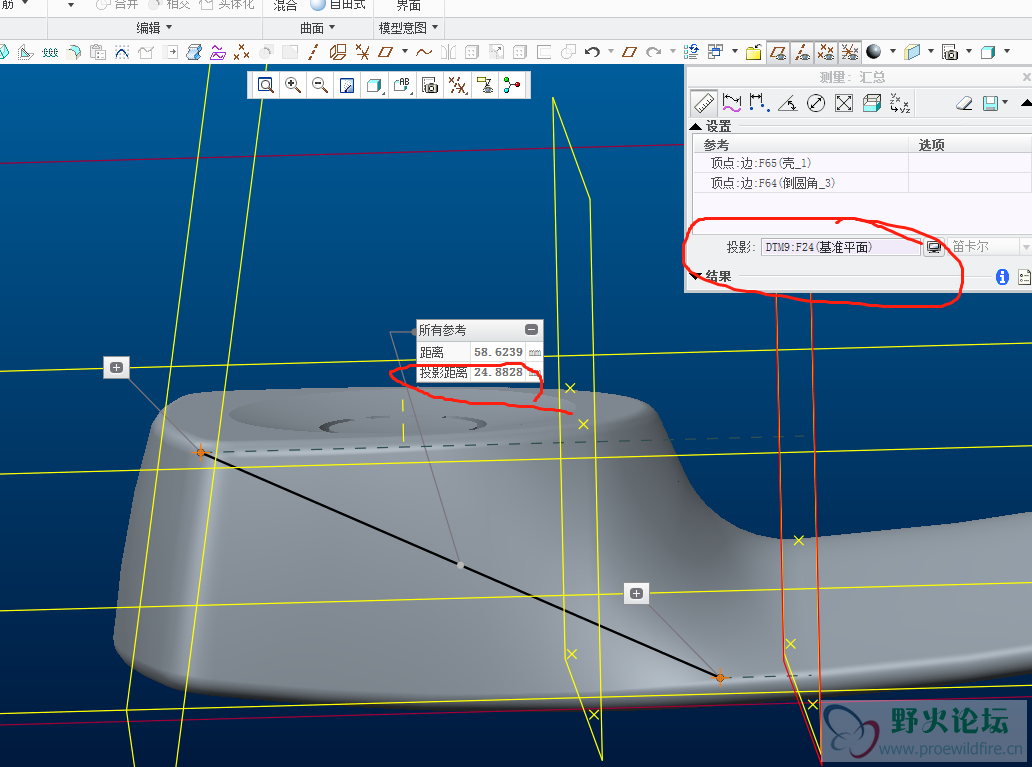Image resolution: width=1032 pixels, height=767 pixels.
Task: Click the distance value 58.6239
Action: point(498,352)
